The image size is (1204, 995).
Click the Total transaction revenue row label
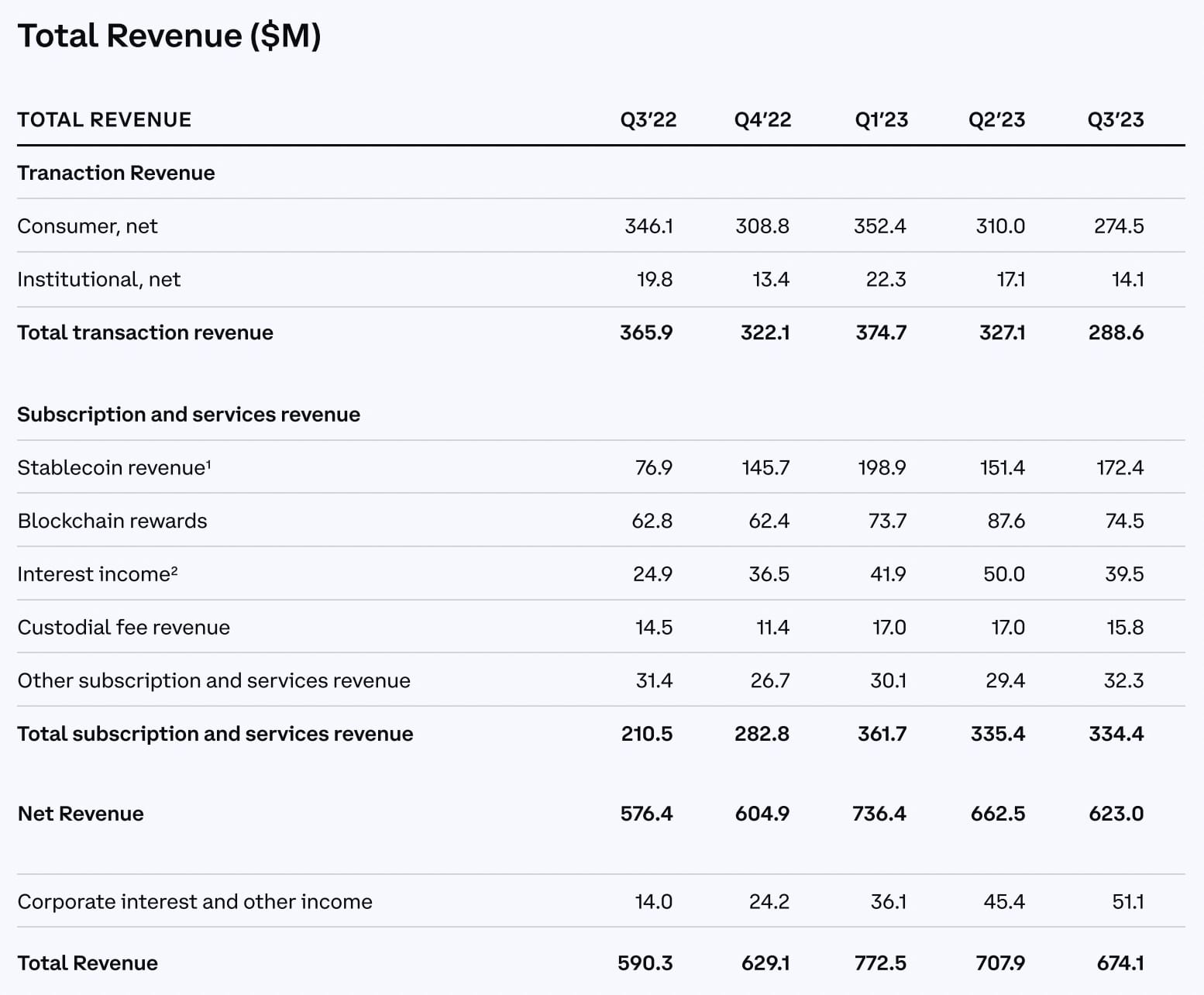click(x=145, y=332)
